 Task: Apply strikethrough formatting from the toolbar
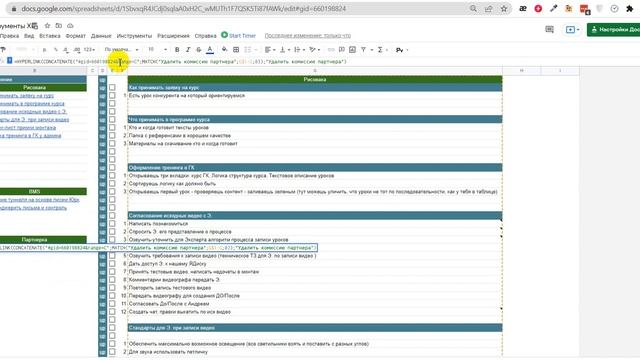198,49
